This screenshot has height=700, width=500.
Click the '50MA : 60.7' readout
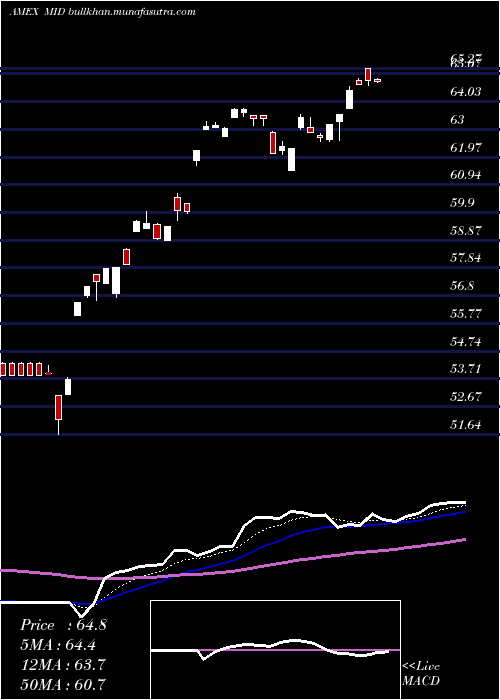click(x=63, y=684)
